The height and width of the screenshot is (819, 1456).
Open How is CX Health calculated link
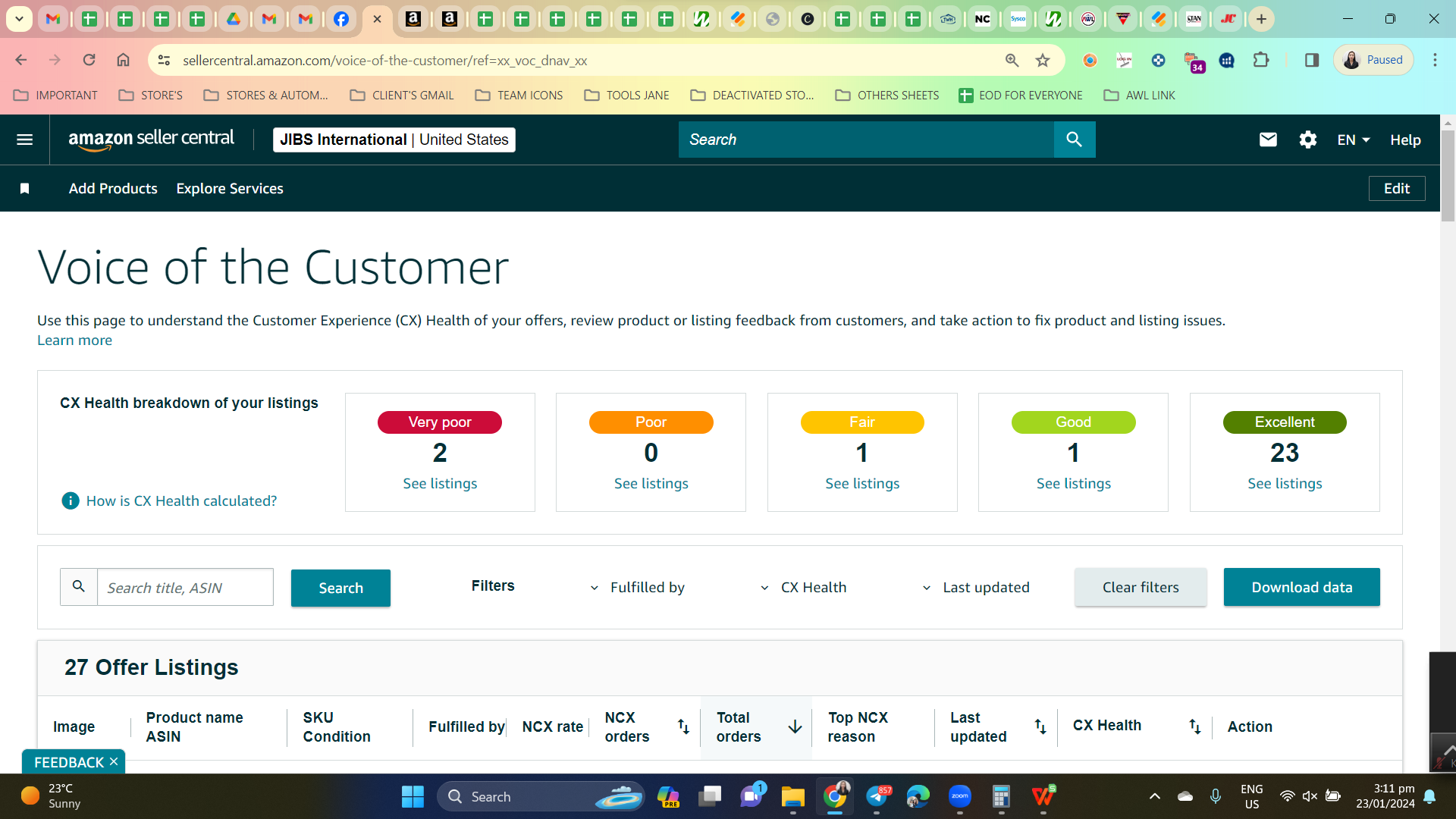coord(181,501)
